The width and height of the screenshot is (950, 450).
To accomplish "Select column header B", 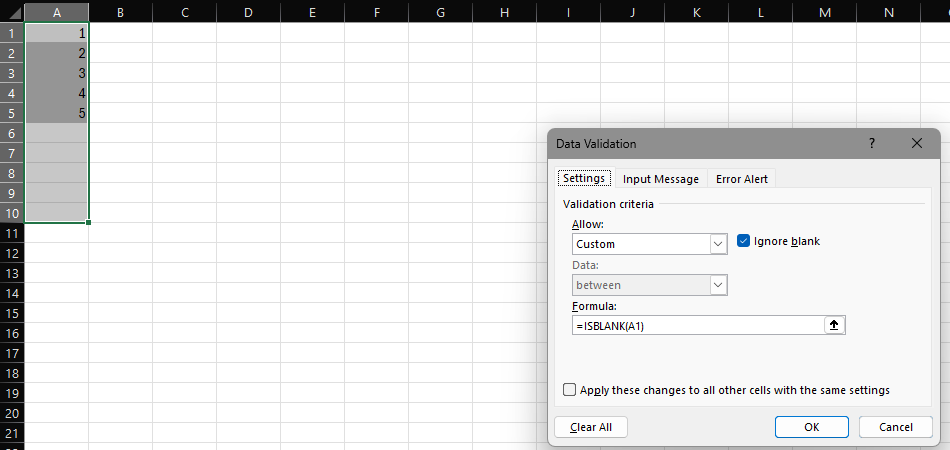I will point(121,12).
